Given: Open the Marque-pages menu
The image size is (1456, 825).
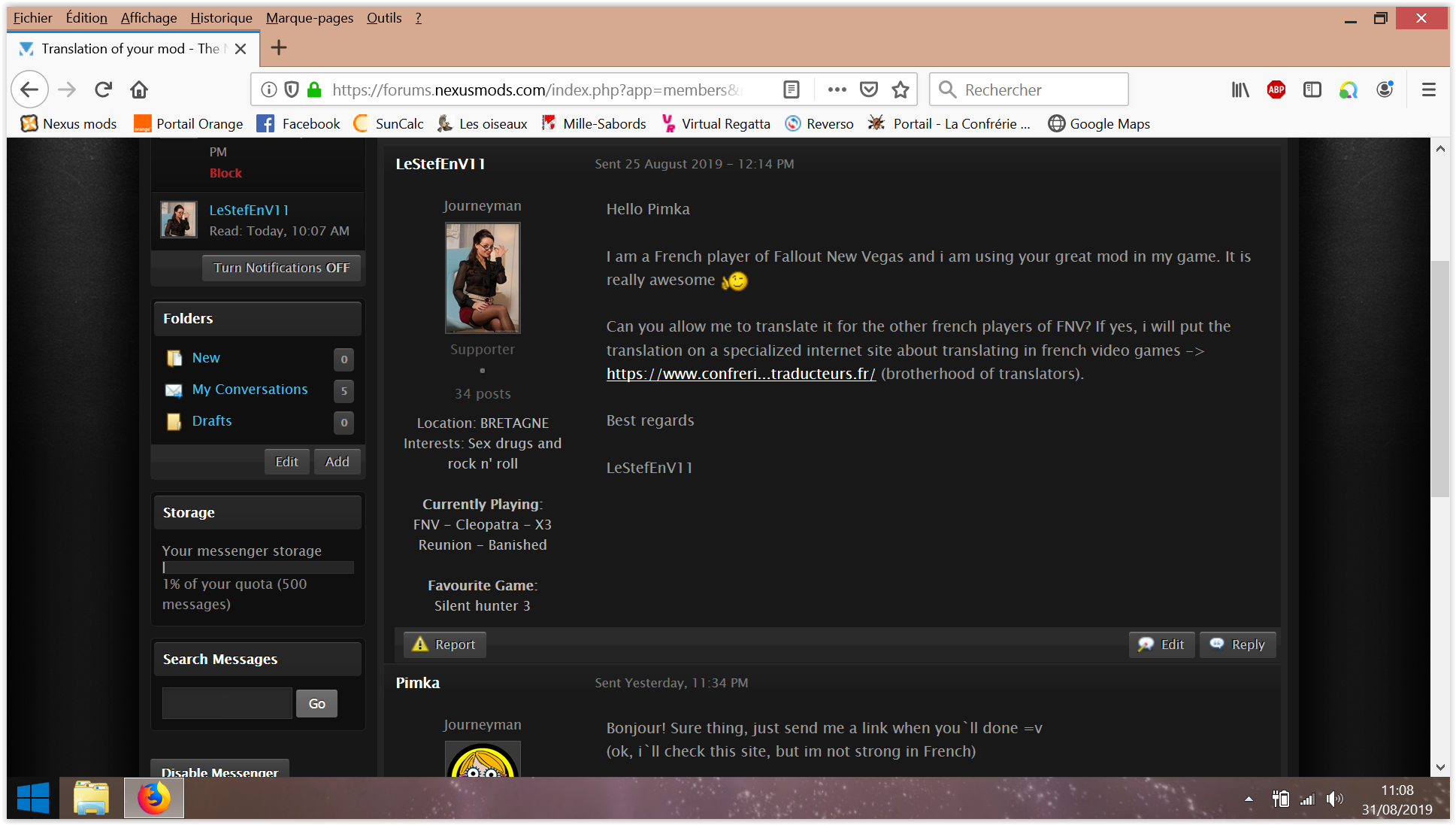Looking at the screenshot, I should (x=309, y=18).
